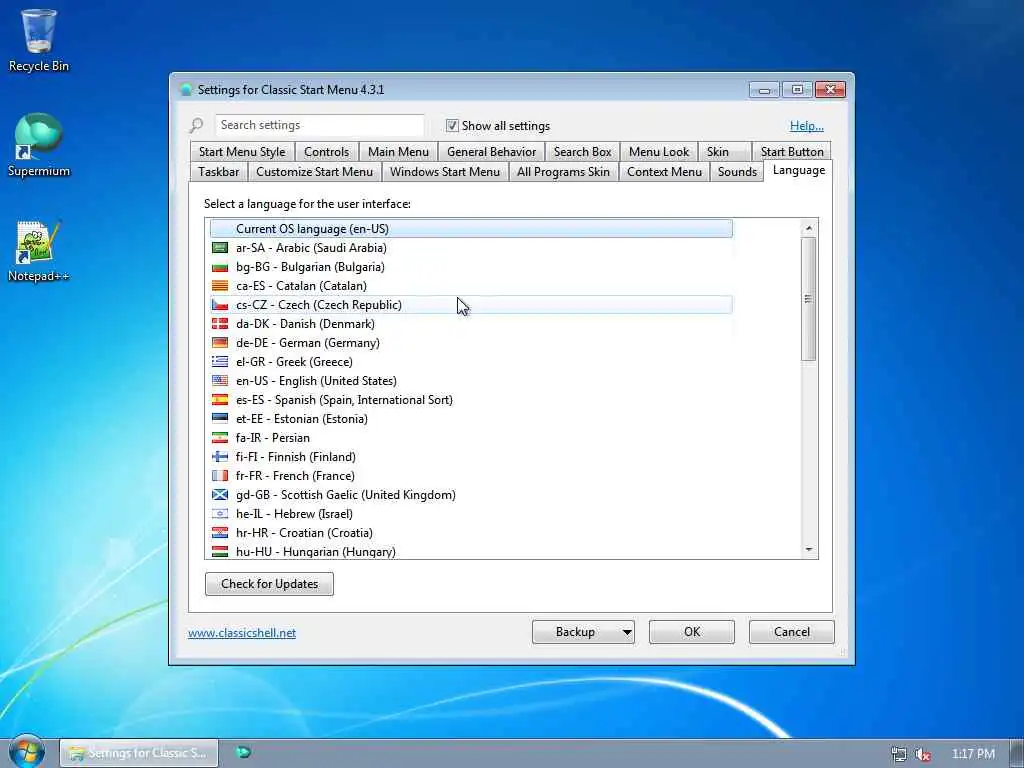Click the Israel flag icon

pos(220,513)
